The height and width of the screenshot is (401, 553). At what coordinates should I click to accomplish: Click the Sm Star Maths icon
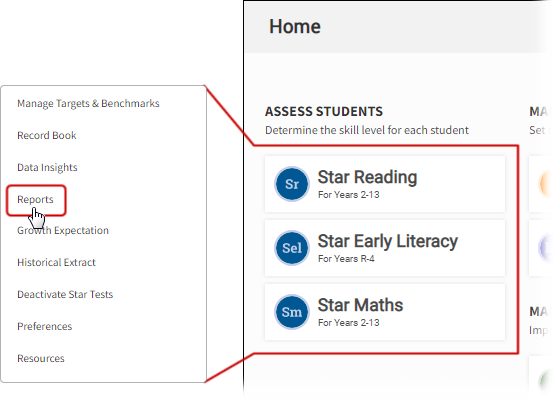click(292, 312)
